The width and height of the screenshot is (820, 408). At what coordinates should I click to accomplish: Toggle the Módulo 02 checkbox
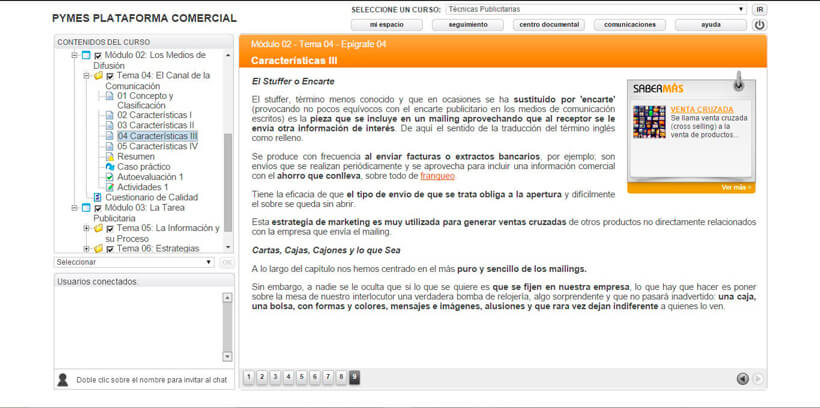point(98,55)
